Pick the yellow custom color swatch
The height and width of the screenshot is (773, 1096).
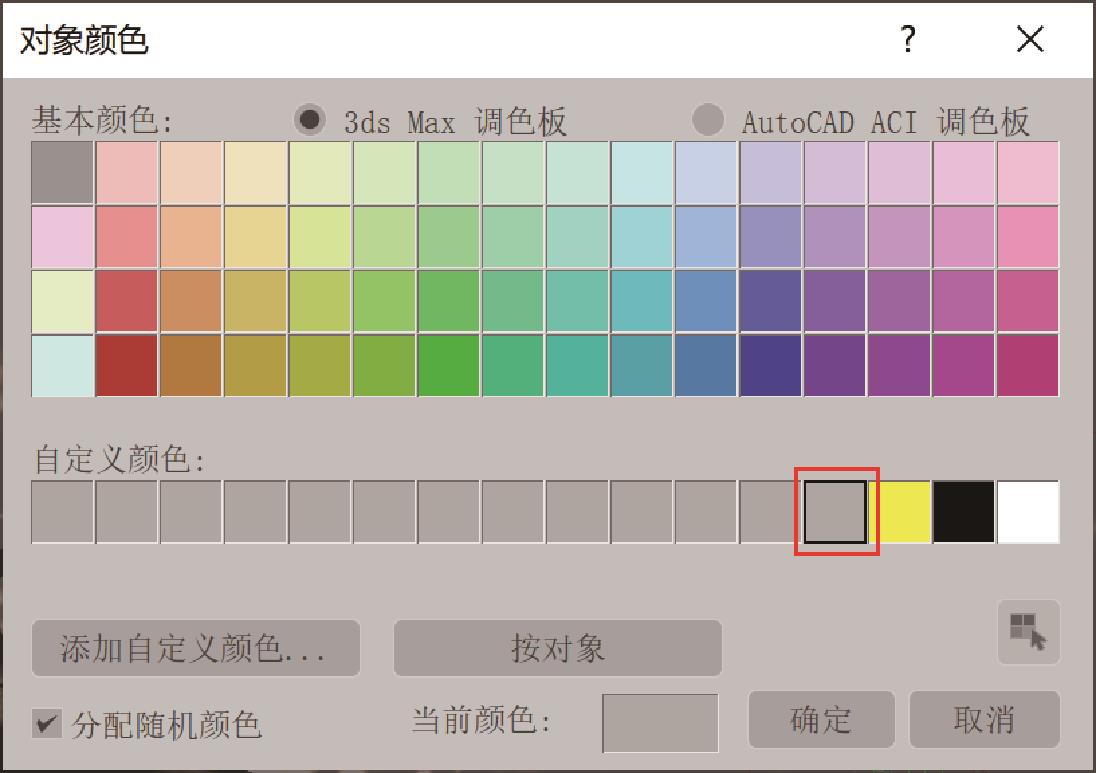(900, 512)
